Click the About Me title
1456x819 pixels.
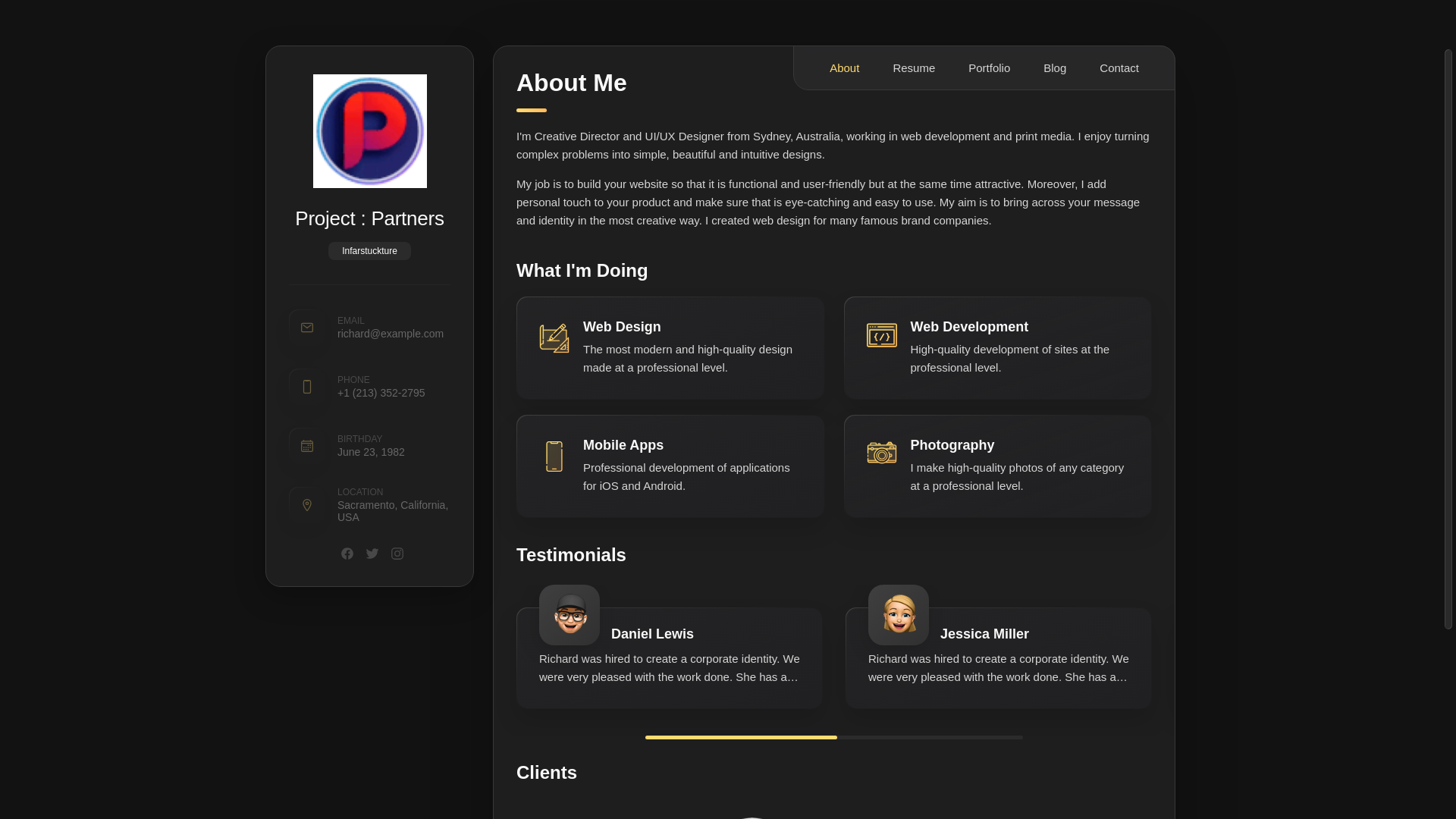tap(572, 83)
